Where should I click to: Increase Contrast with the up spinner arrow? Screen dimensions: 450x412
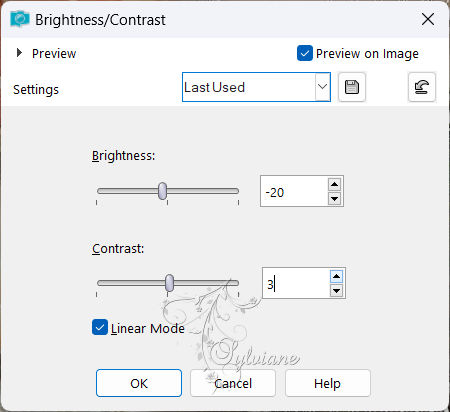(336, 276)
